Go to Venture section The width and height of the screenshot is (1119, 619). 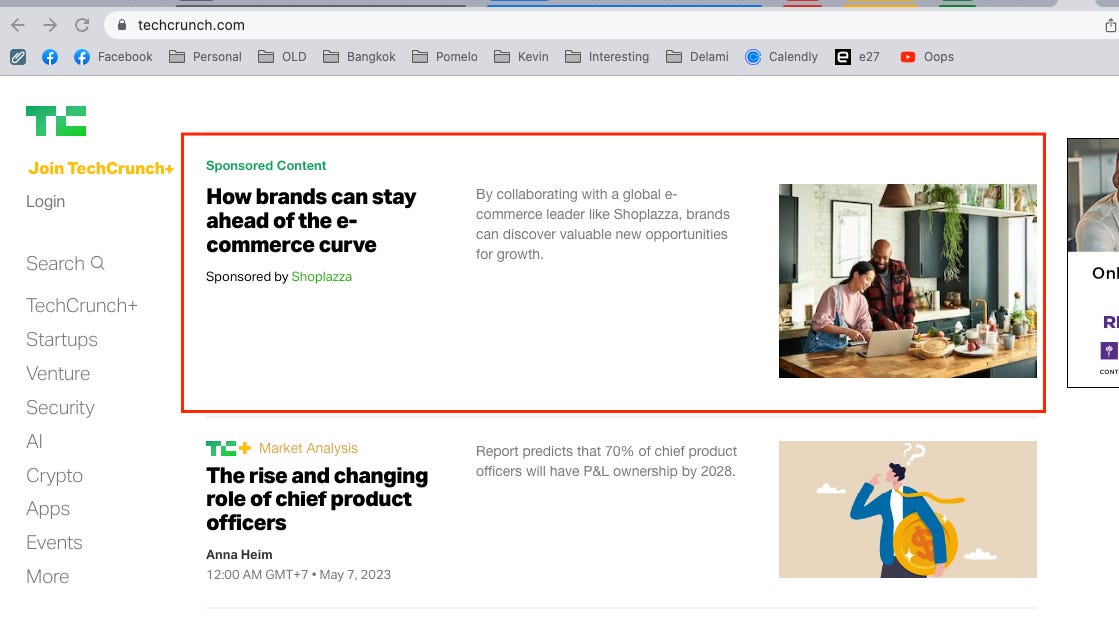pos(58,373)
